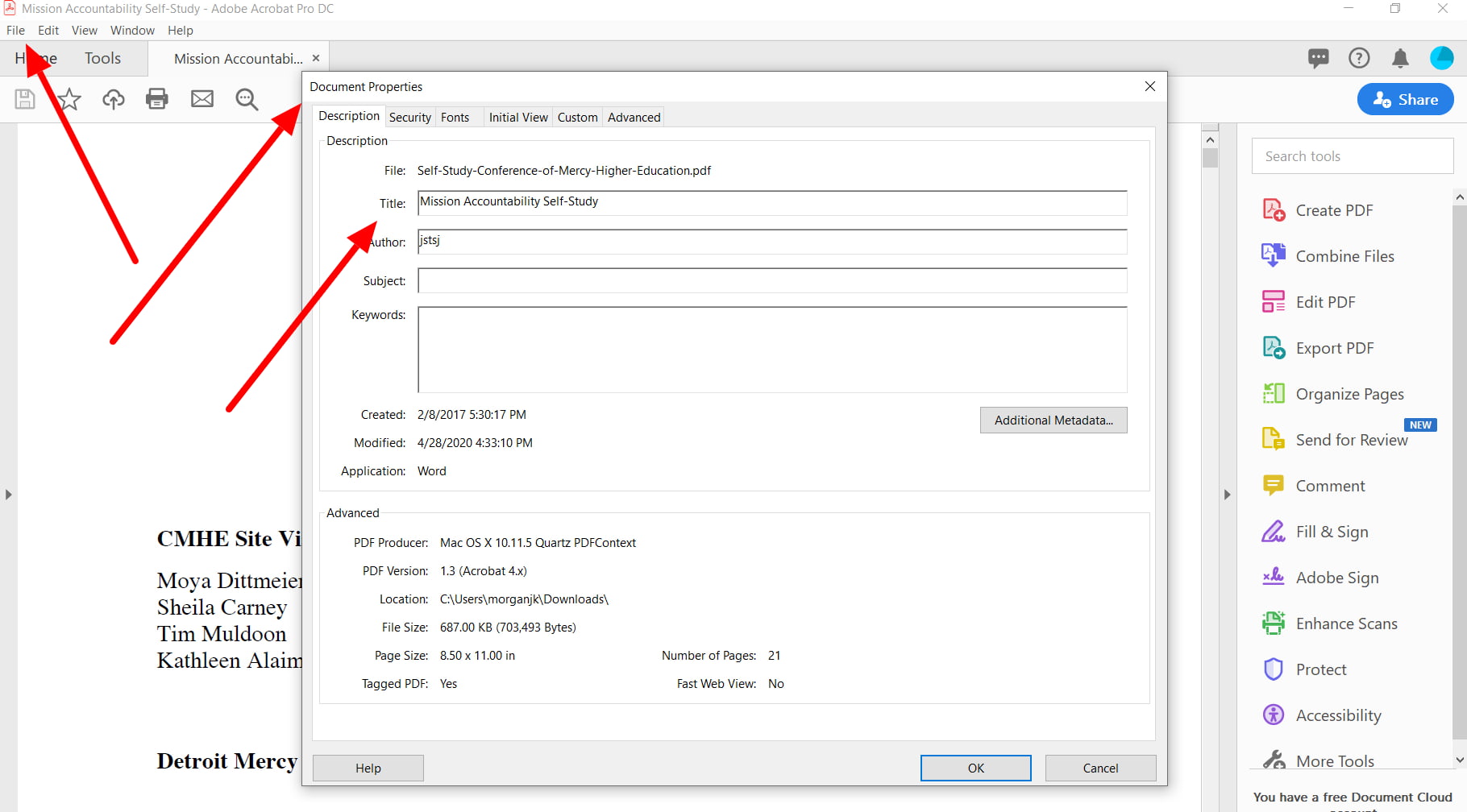Open the Accessibility tool

(x=1321, y=715)
